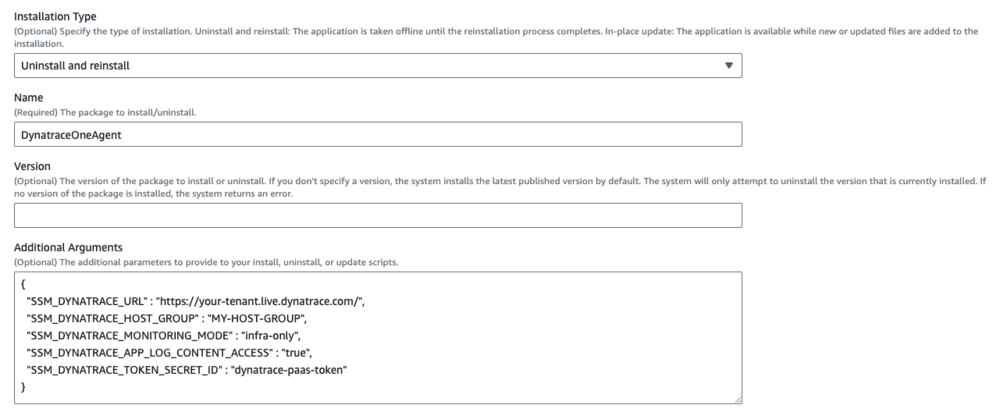Click the Name field containing DynatraceOneAgent

[377, 134]
